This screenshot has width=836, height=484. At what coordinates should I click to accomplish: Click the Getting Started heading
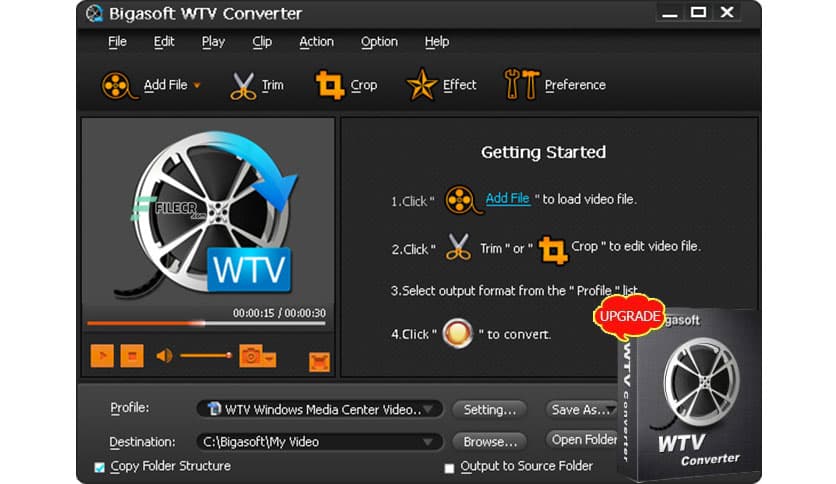click(x=543, y=152)
